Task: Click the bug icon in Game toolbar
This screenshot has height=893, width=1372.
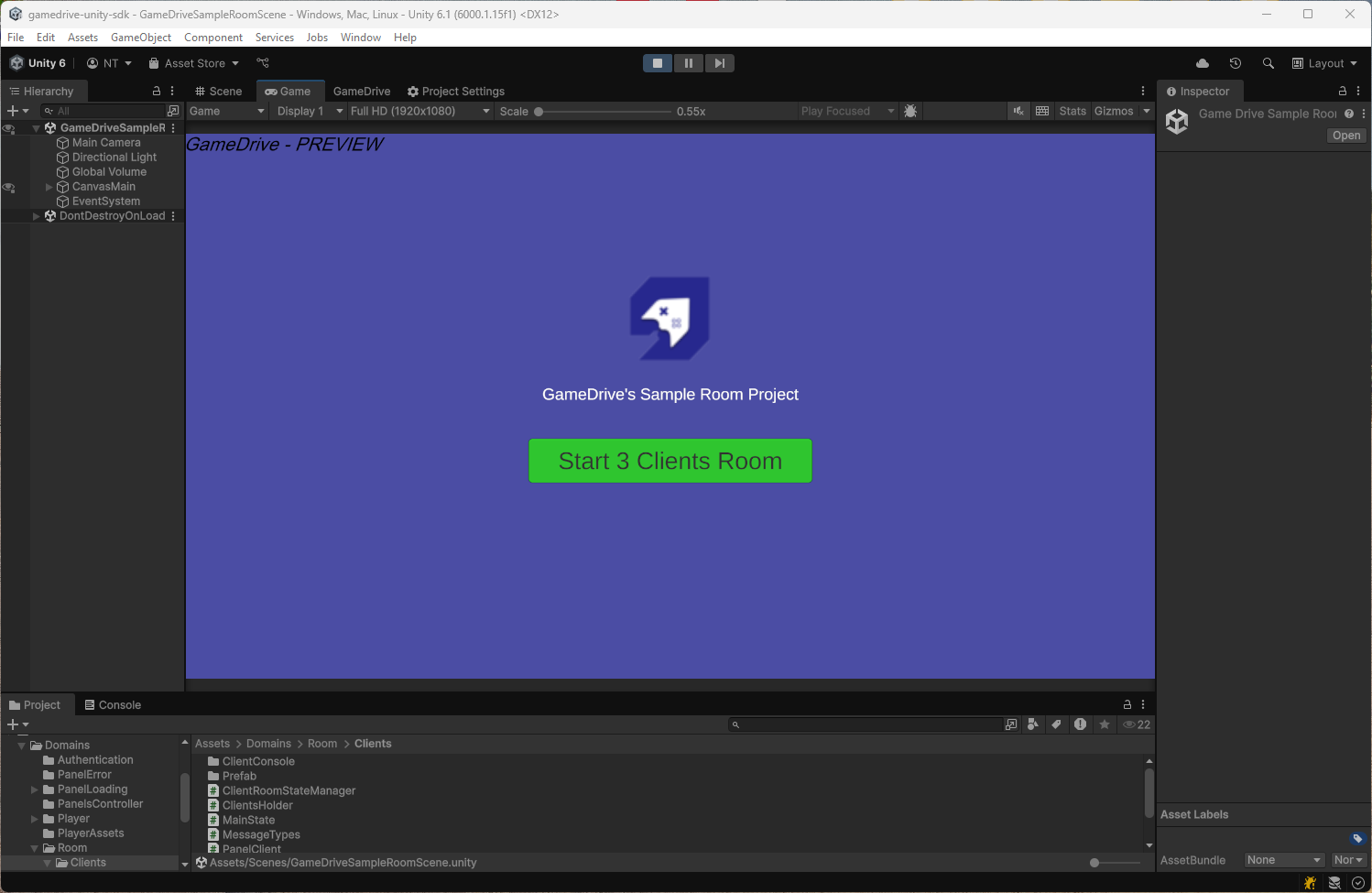Action: click(910, 111)
